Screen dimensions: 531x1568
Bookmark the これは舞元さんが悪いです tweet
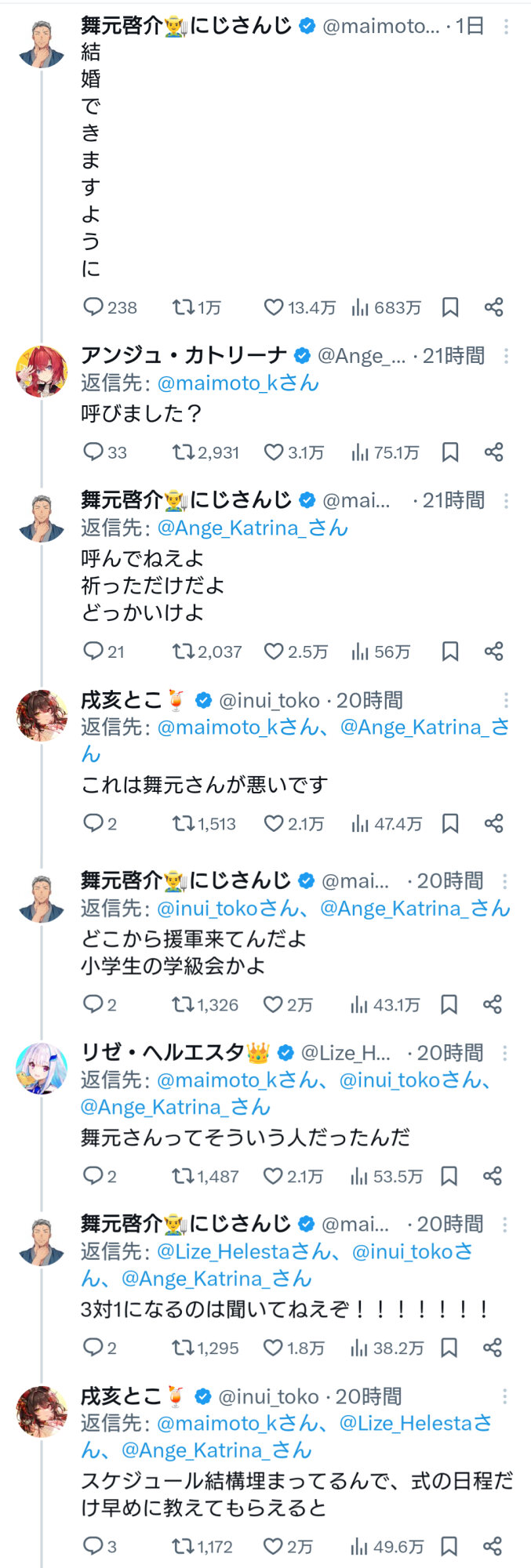450,823
